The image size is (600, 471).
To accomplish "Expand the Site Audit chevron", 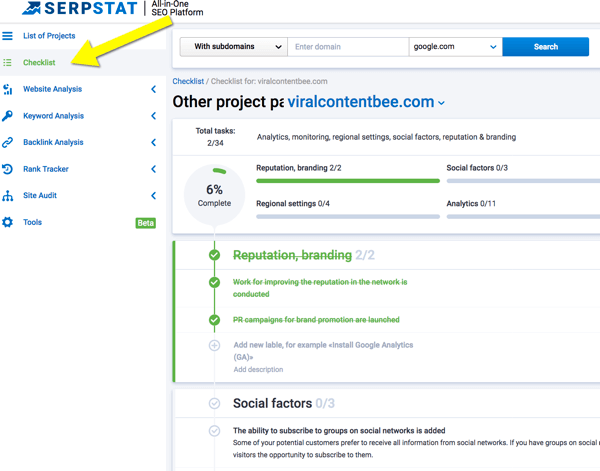I will click(153, 196).
